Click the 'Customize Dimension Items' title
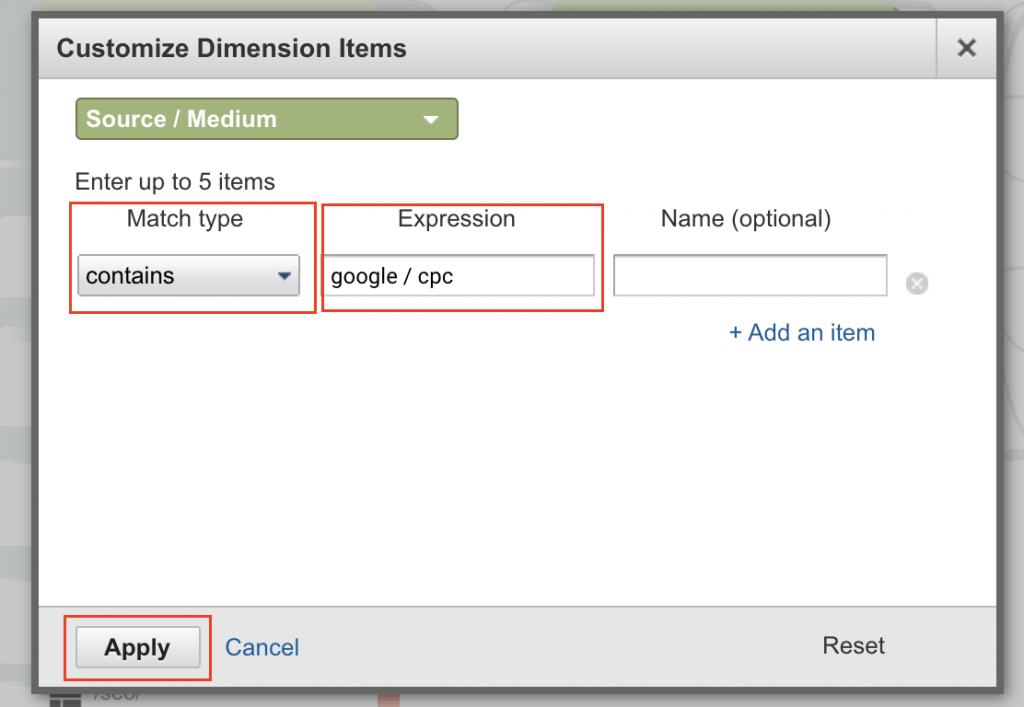Image resolution: width=1024 pixels, height=707 pixels. (232, 48)
